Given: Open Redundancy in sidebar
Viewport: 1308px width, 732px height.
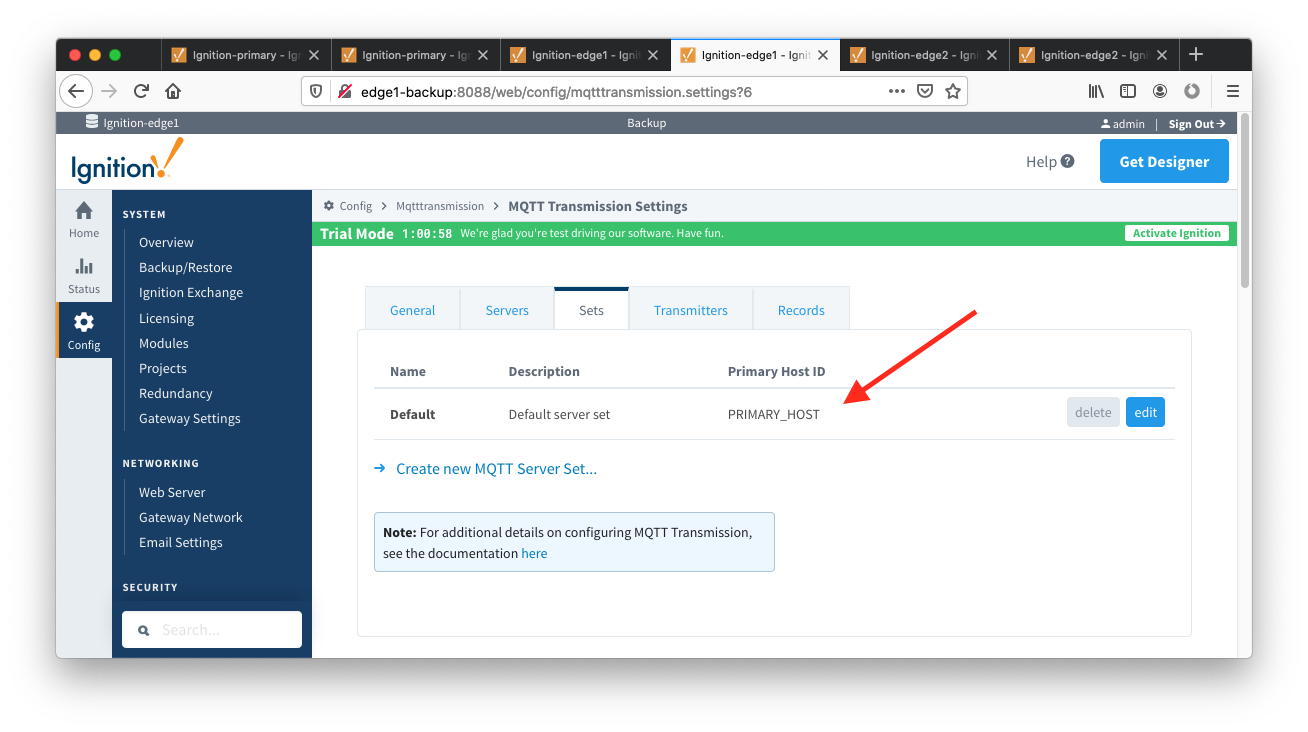Looking at the screenshot, I should tap(176, 393).
